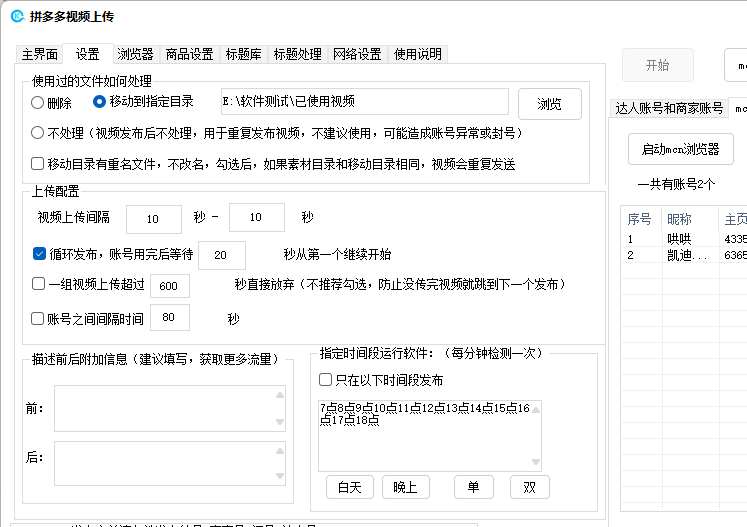Select account row 哄哄
Viewport: 747px width, 527px height.
point(684,239)
